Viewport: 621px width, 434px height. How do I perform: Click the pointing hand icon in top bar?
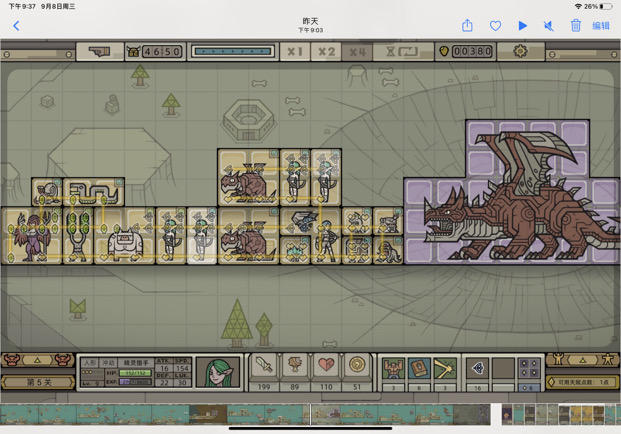point(100,51)
